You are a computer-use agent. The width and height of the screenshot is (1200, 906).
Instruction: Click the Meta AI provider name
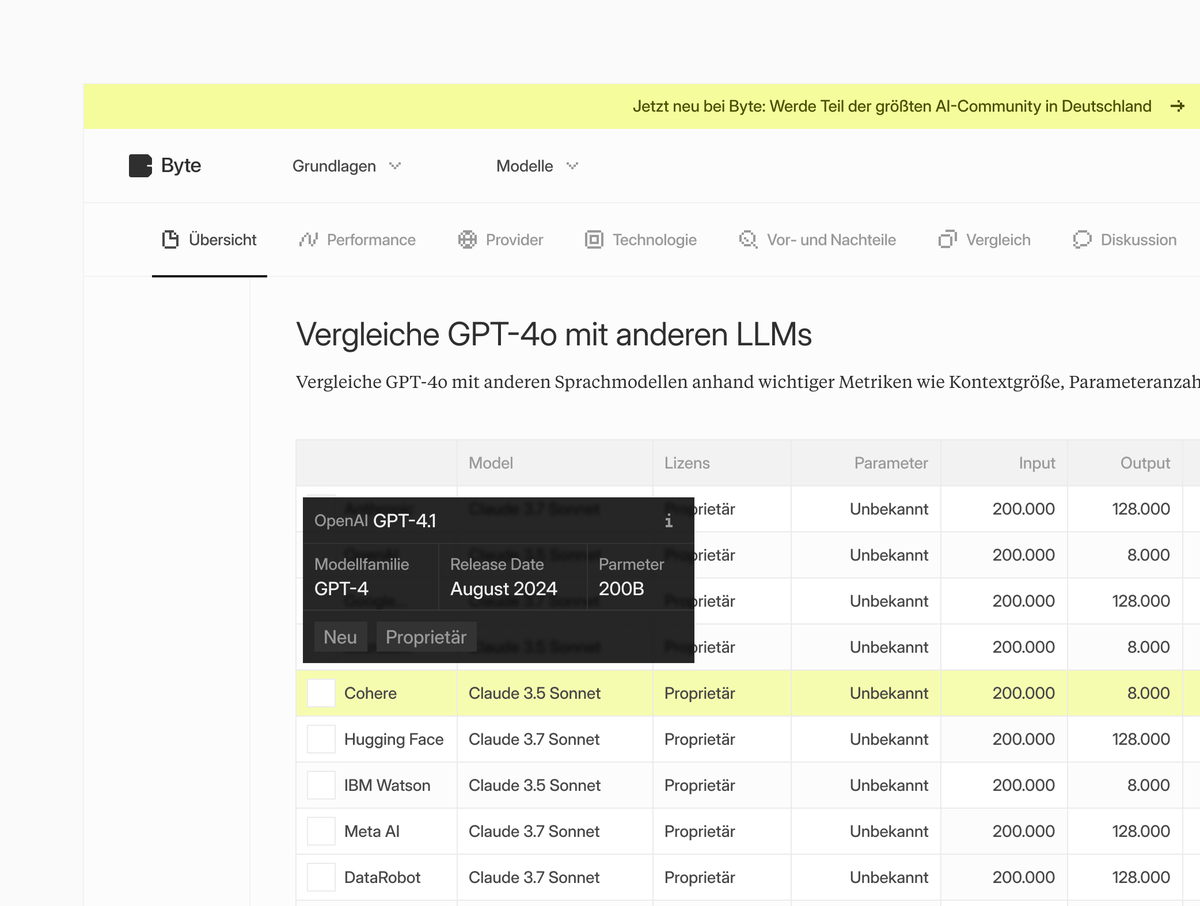click(372, 831)
